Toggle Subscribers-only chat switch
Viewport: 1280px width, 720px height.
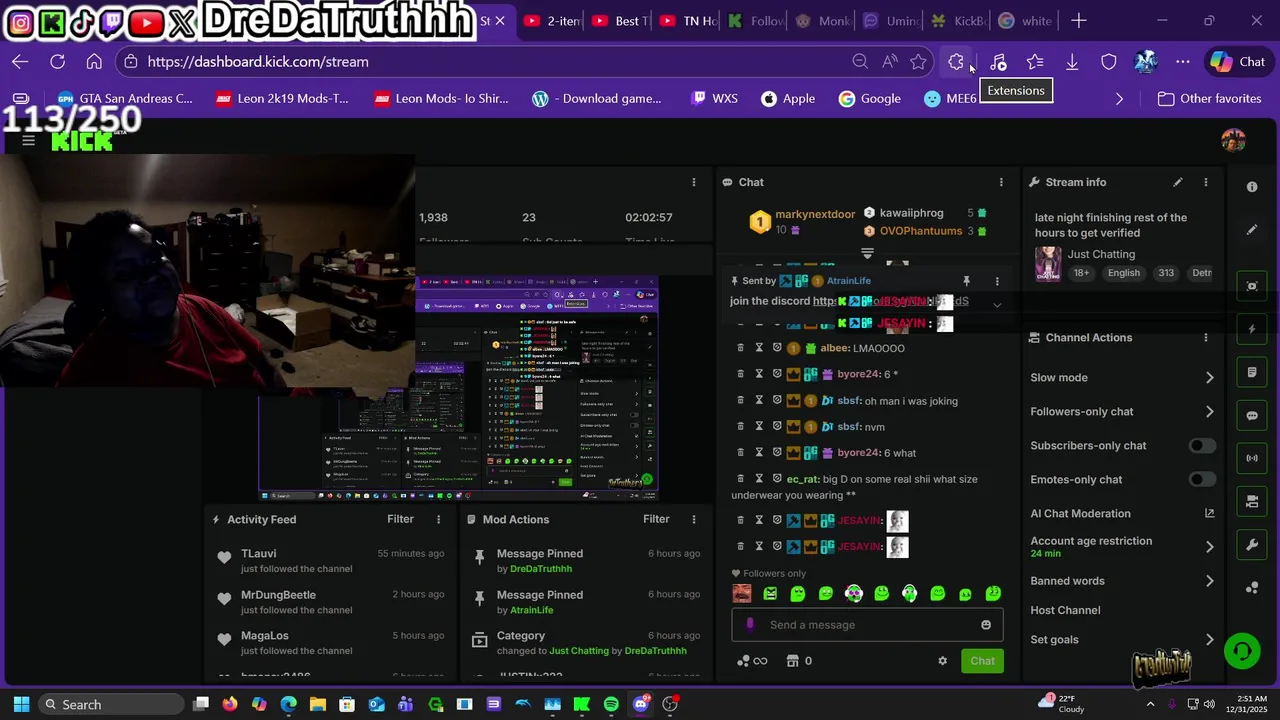1202,446
